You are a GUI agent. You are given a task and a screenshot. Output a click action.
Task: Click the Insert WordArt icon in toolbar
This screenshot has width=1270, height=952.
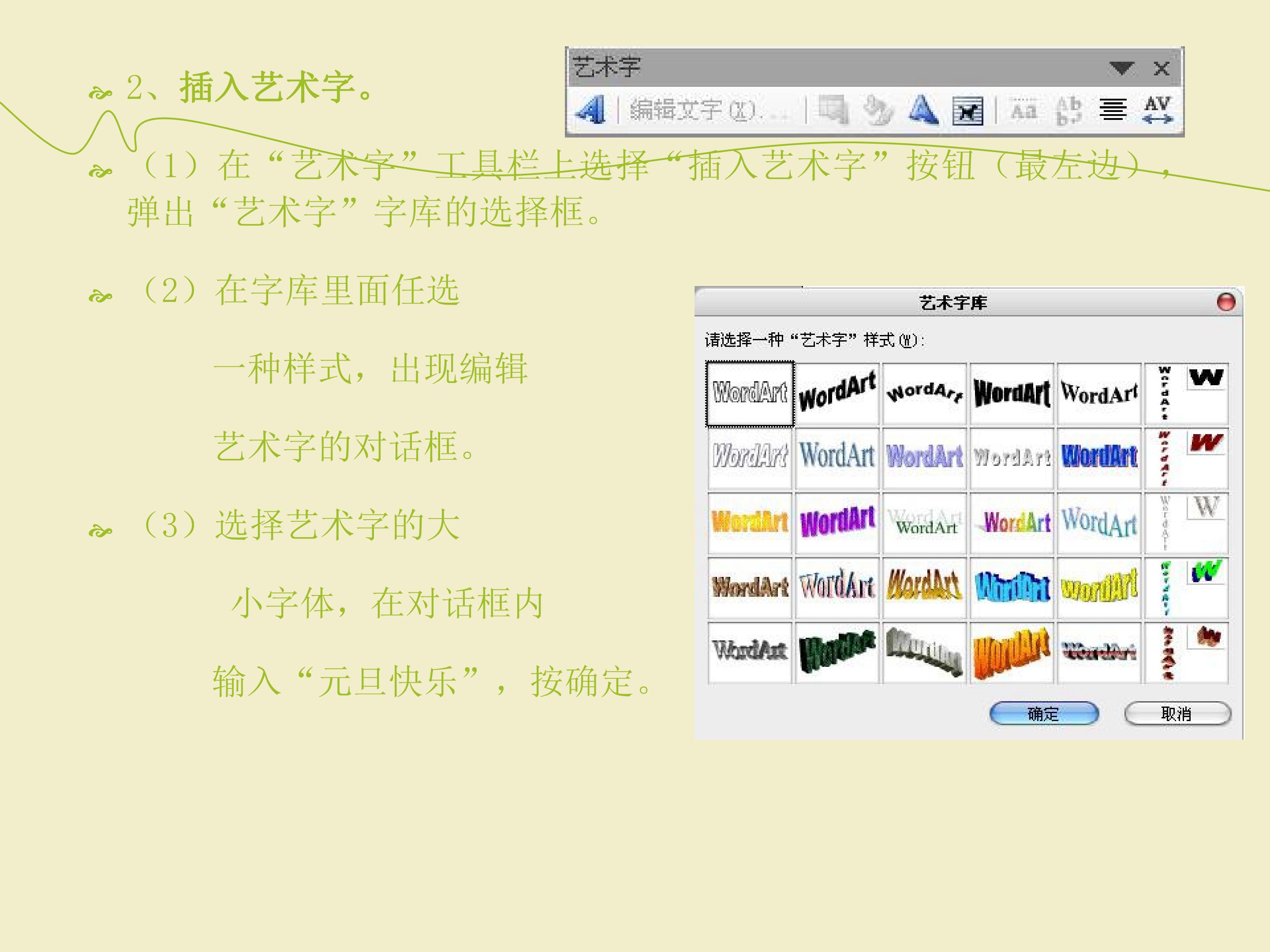[590, 109]
